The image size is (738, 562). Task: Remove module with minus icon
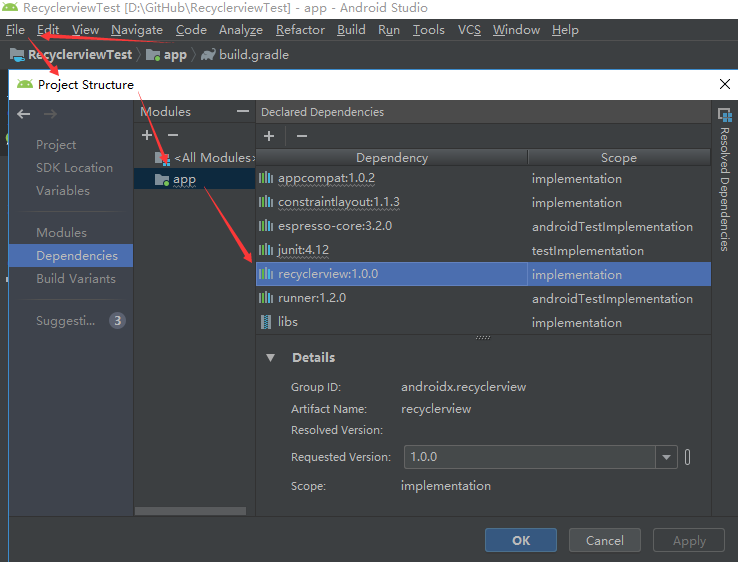click(x=173, y=135)
